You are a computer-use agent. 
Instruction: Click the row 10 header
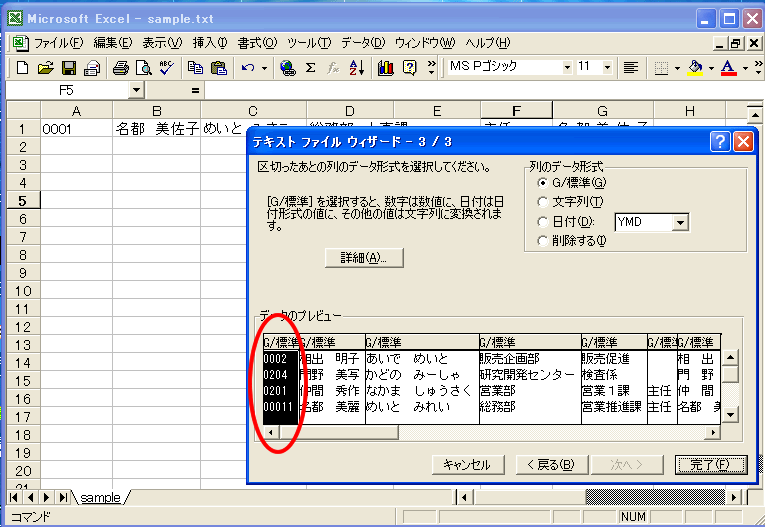pyautogui.click(x=23, y=291)
